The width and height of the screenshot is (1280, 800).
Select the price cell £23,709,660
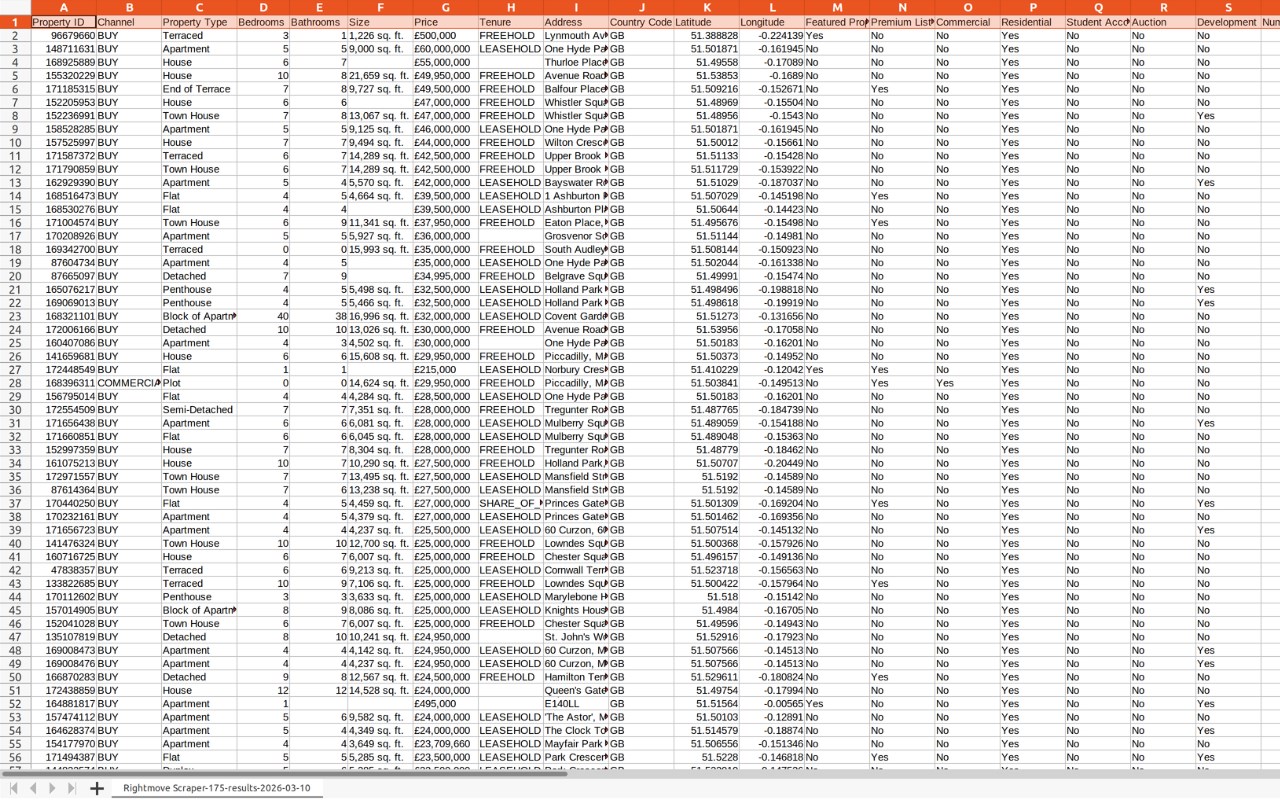[x=445, y=744]
